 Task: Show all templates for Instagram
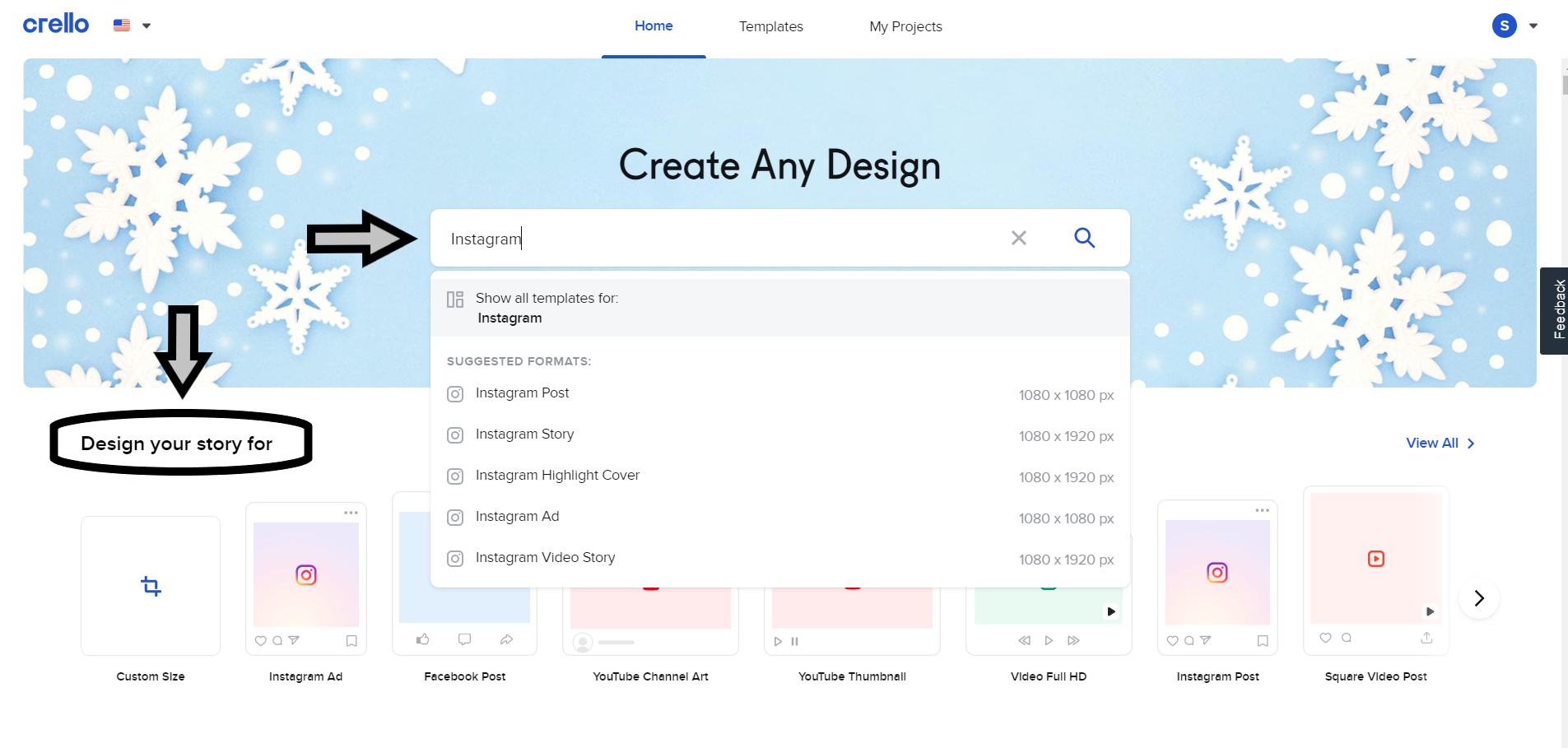click(780, 308)
